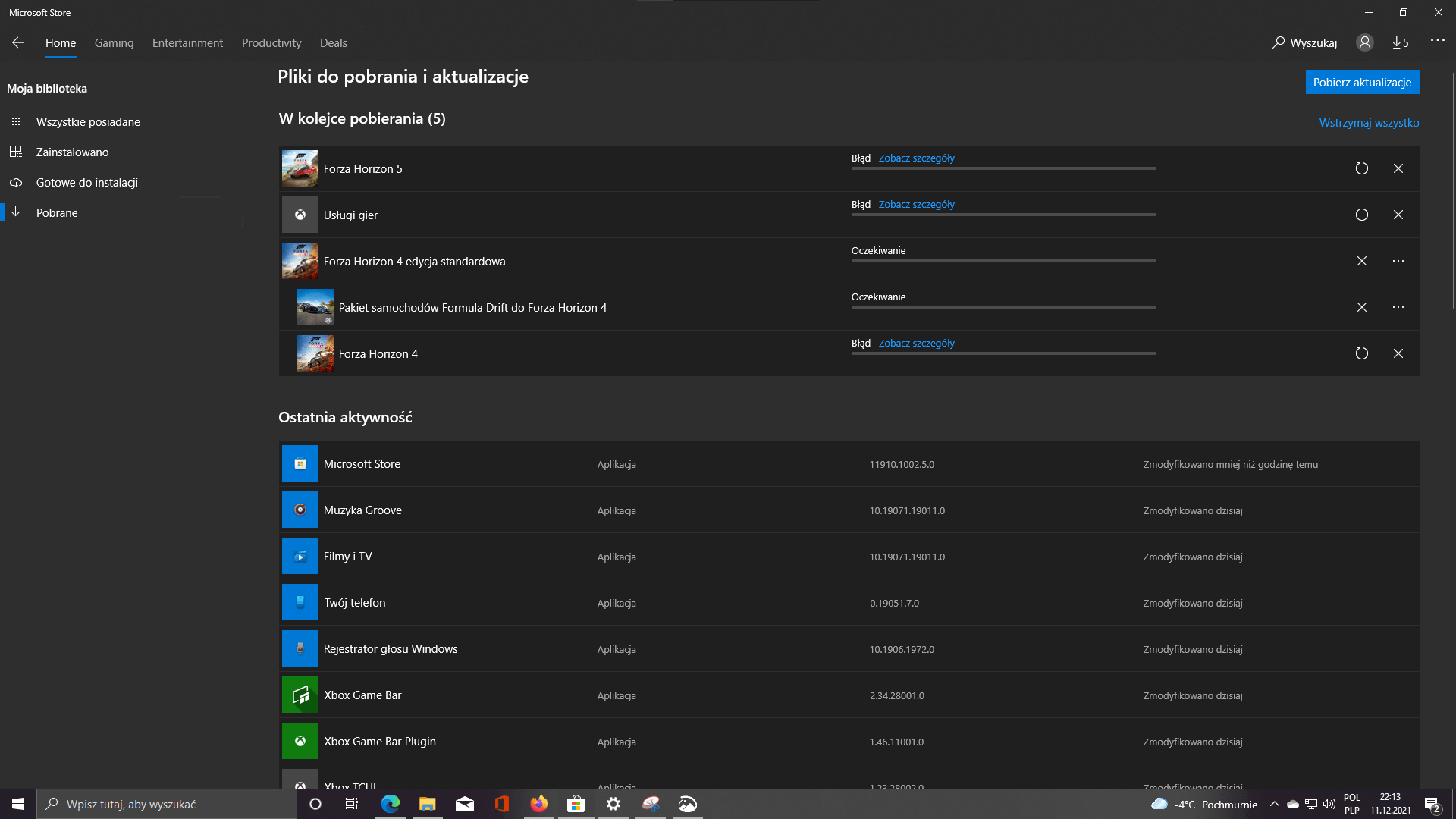Image resolution: width=1456 pixels, height=819 pixels.
Task: Go back using the back arrow
Action: tap(18, 43)
